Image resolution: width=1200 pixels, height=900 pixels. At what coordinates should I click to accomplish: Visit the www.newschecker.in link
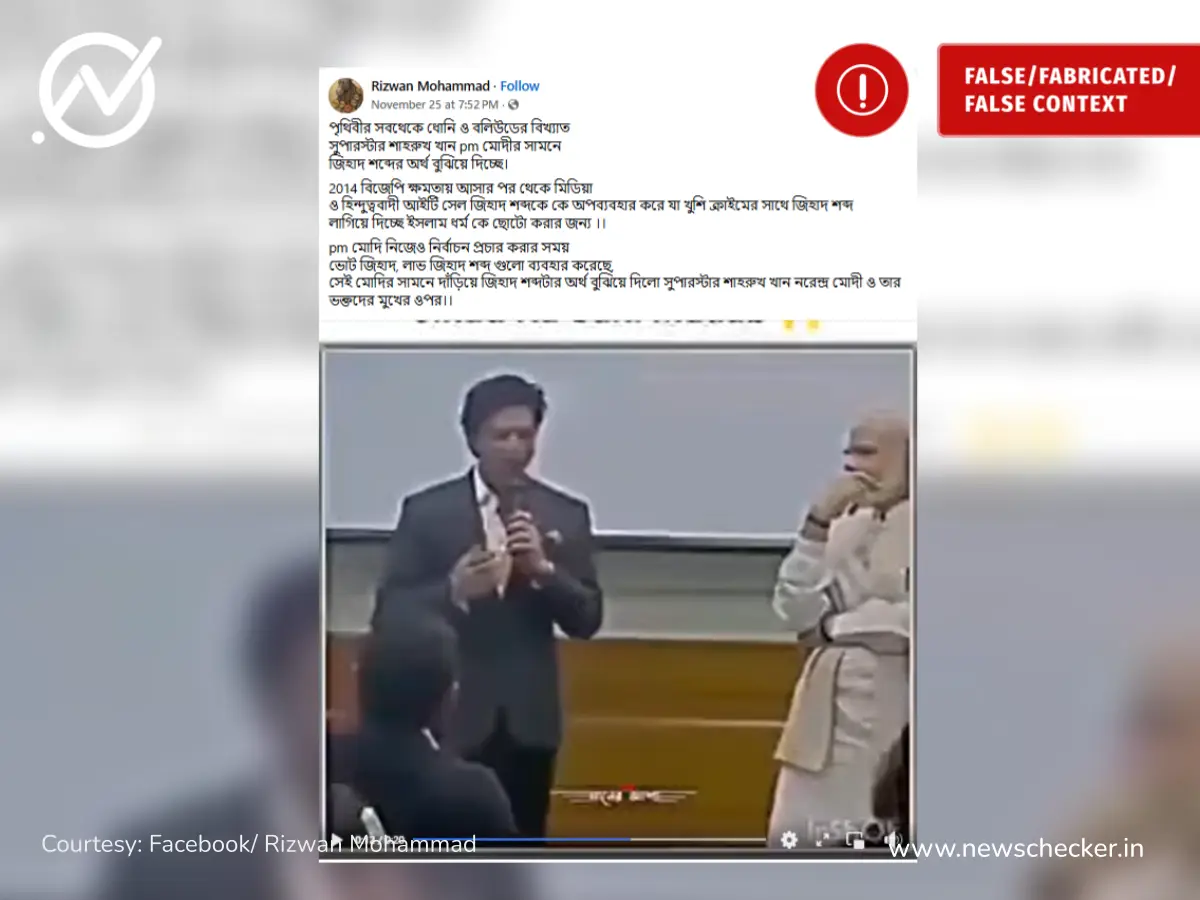tap(1016, 849)
